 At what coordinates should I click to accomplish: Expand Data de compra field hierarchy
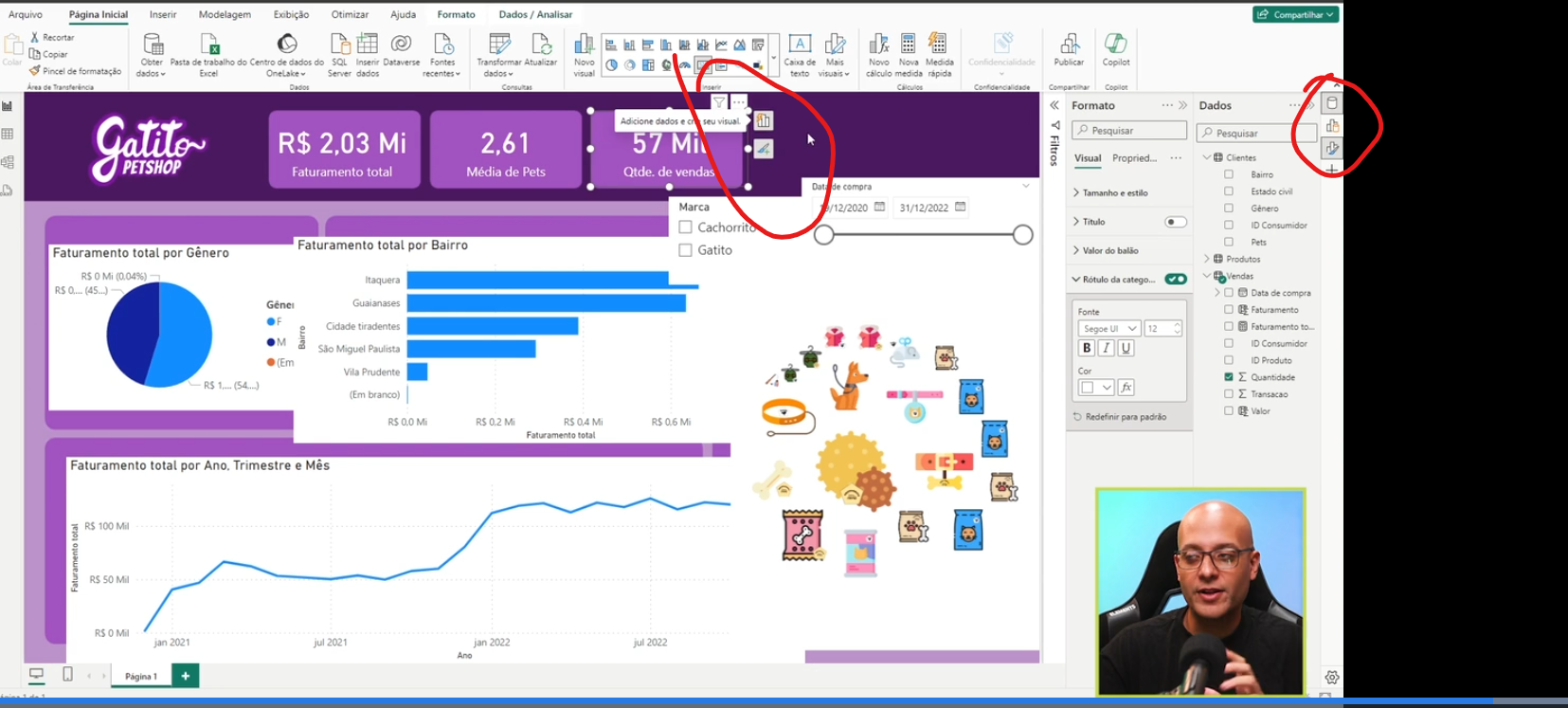pos(1217,293)
